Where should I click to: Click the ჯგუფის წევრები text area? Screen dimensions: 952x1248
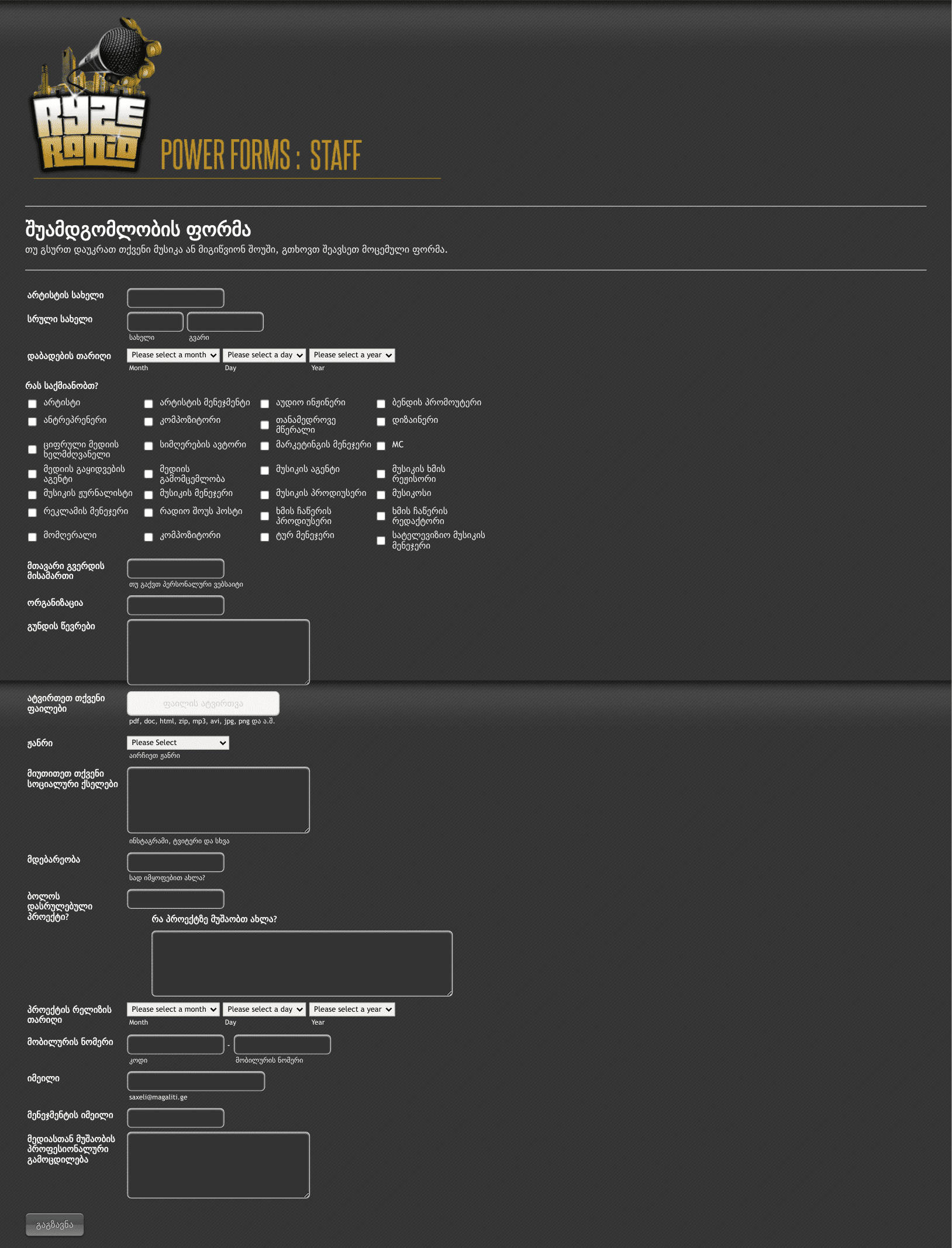218,652
